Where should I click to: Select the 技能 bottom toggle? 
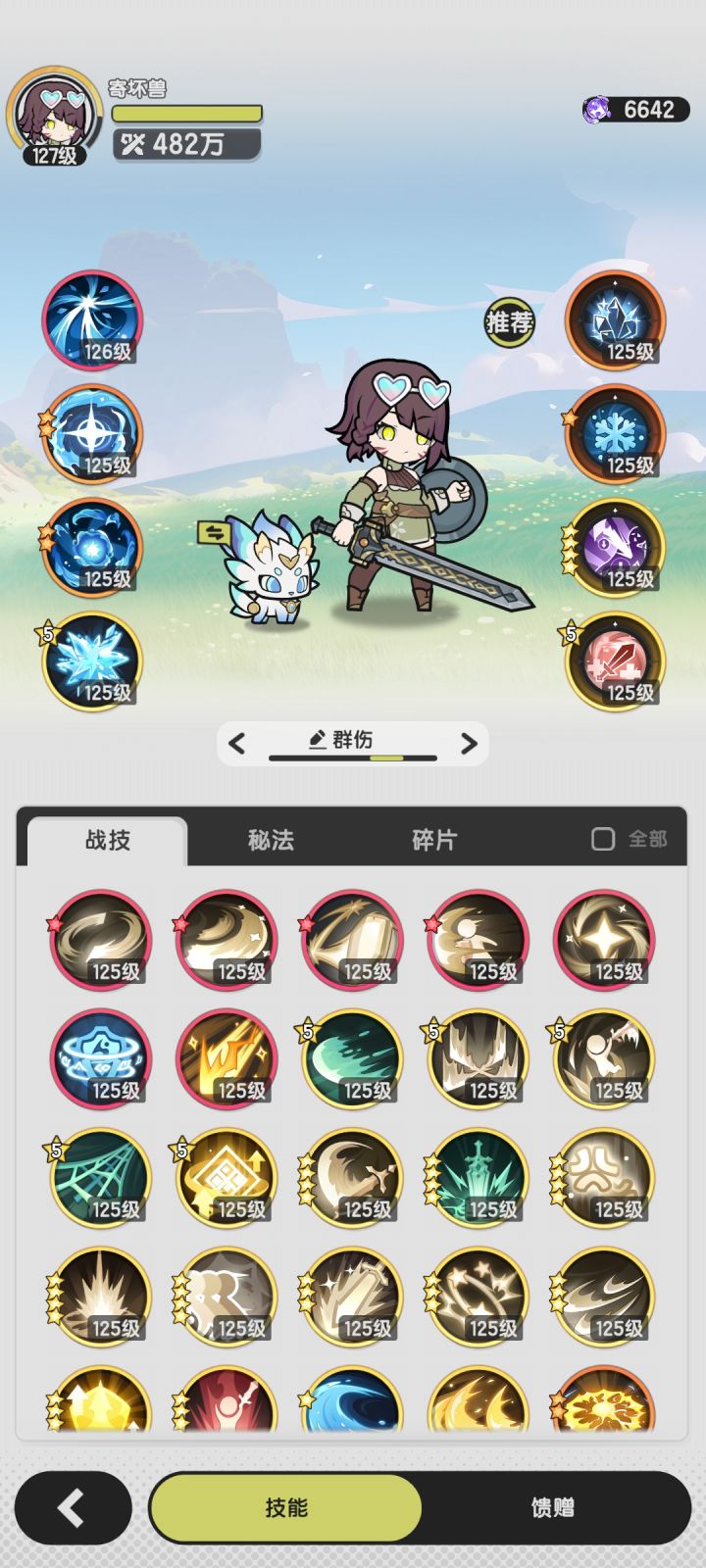(285, 1507)
